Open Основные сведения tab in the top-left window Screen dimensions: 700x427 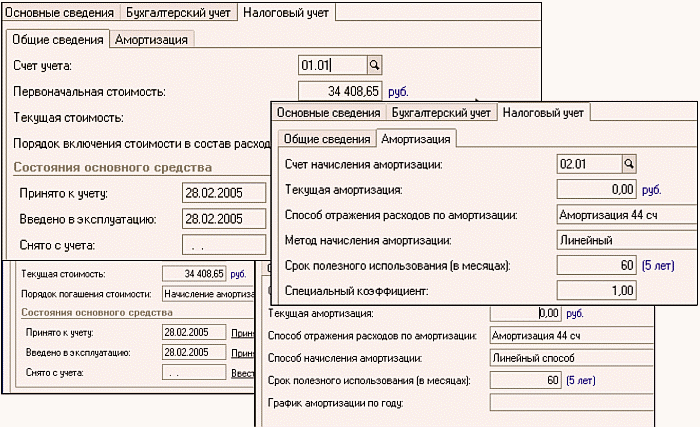(60, 14)
